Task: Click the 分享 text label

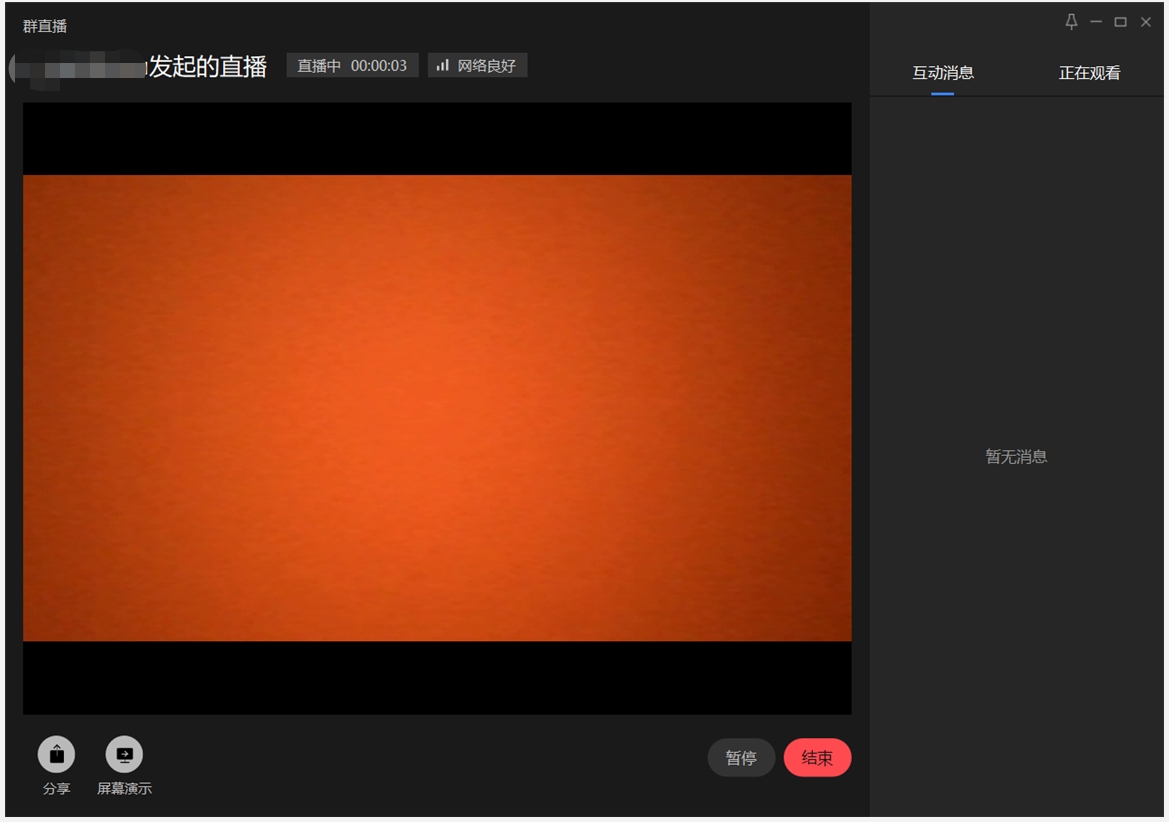Action: pos(57,789)
